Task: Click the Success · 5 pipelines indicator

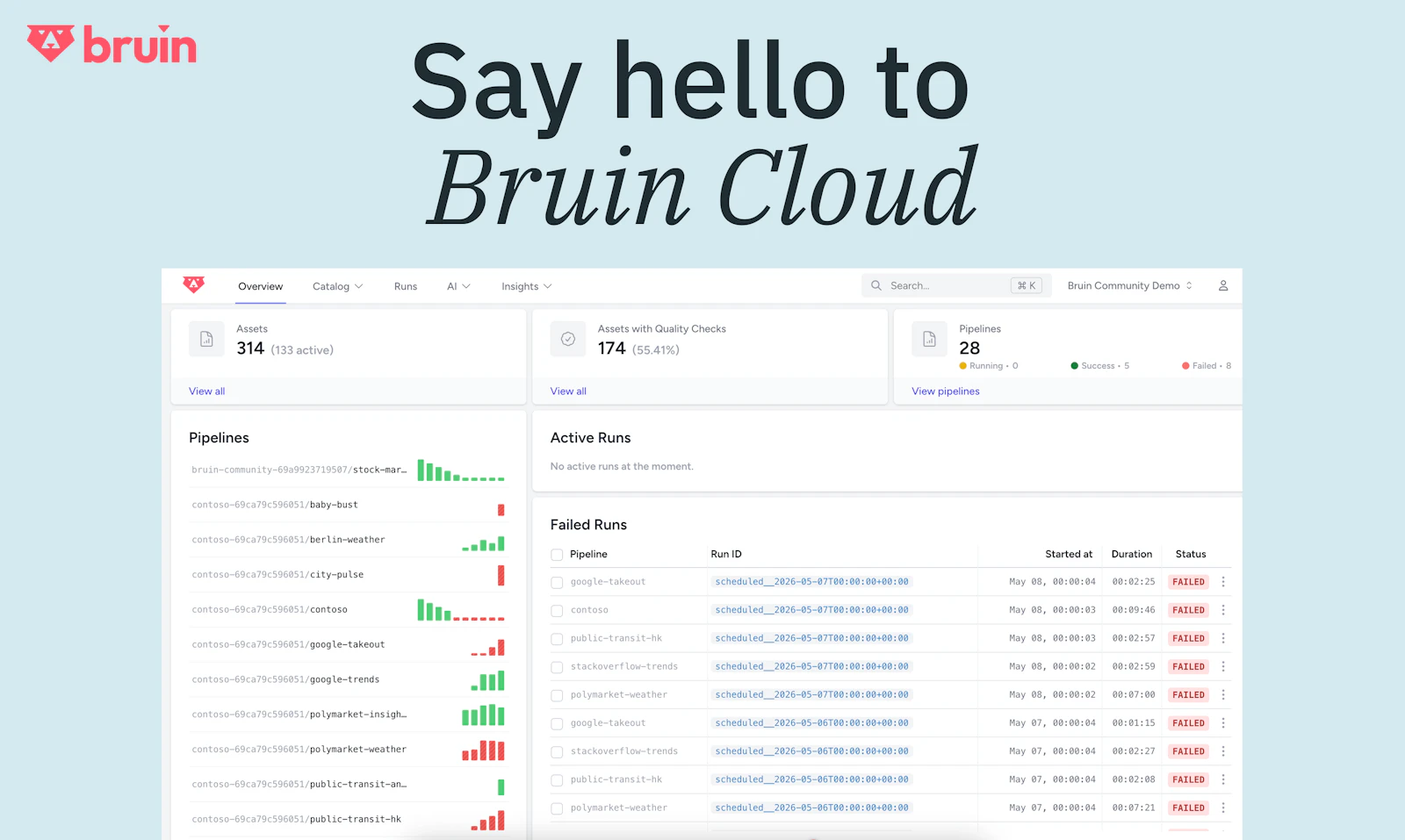Action: pos(1100,366)
